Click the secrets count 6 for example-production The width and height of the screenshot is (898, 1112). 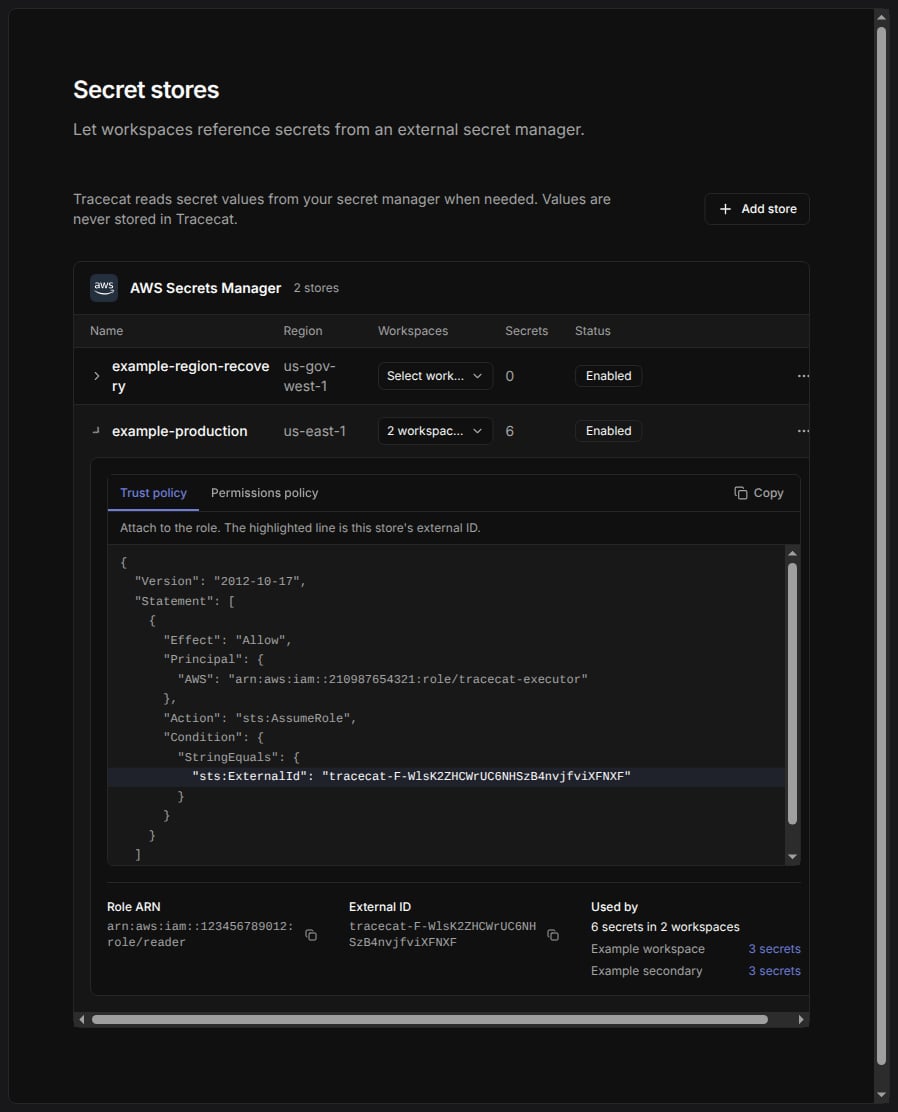(509, 431)
